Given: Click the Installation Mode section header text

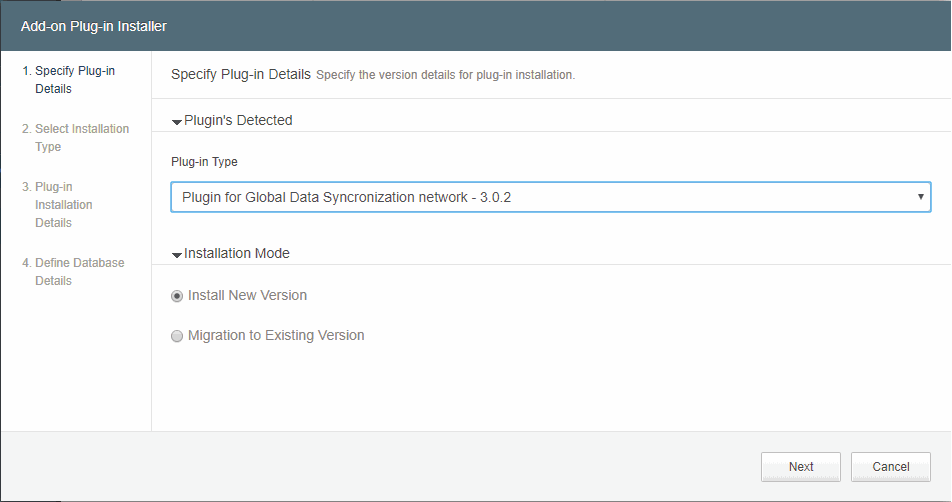Looking at the screenshot, I should click(x=237, y=253).
